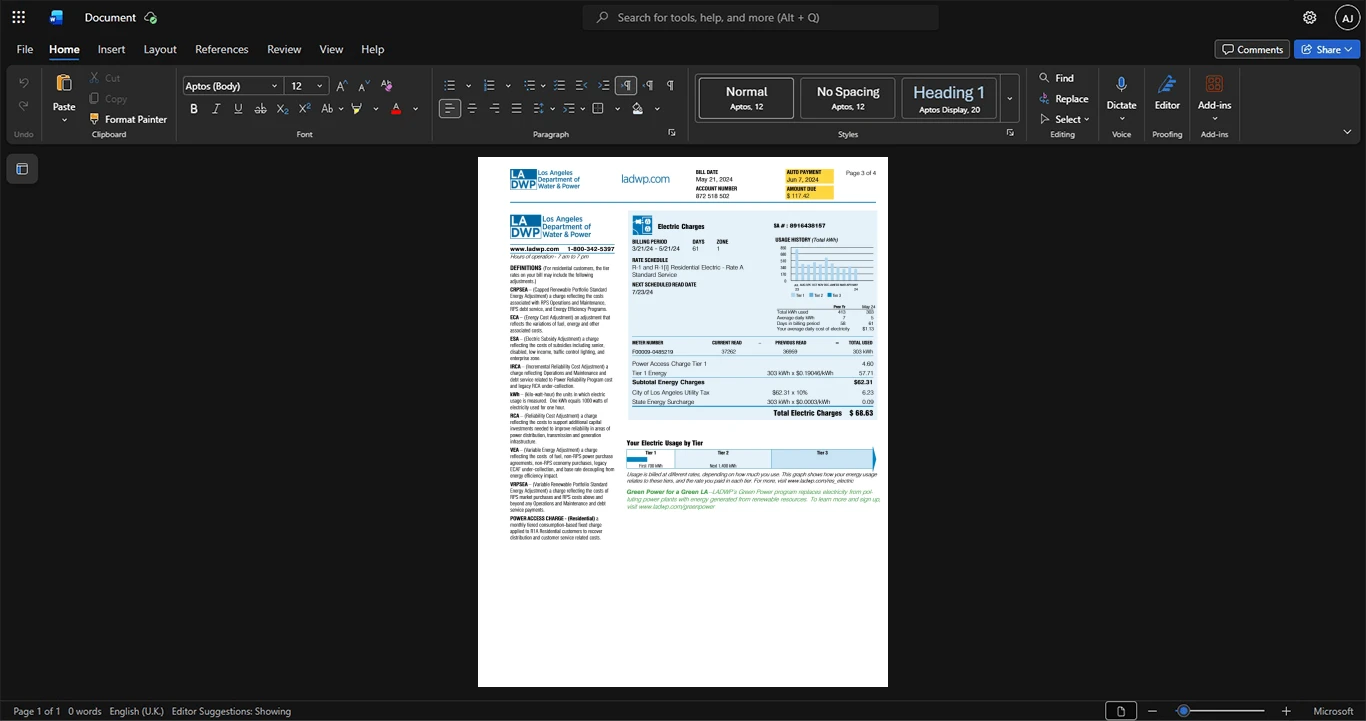
Task: Open the navigation pane icon
Action: [22, 169]
